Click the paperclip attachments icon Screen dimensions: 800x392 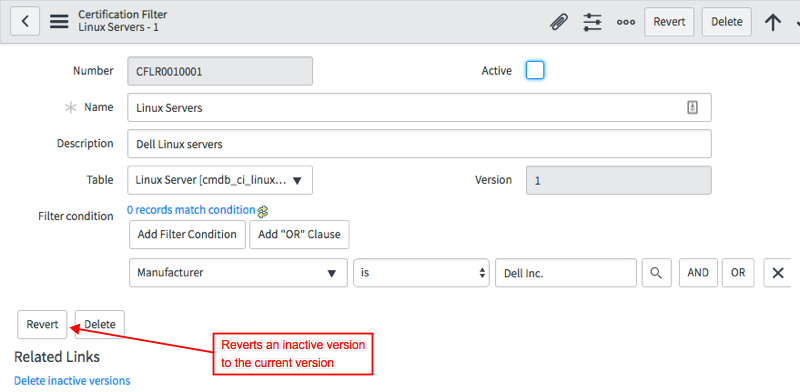pos(559,22)
